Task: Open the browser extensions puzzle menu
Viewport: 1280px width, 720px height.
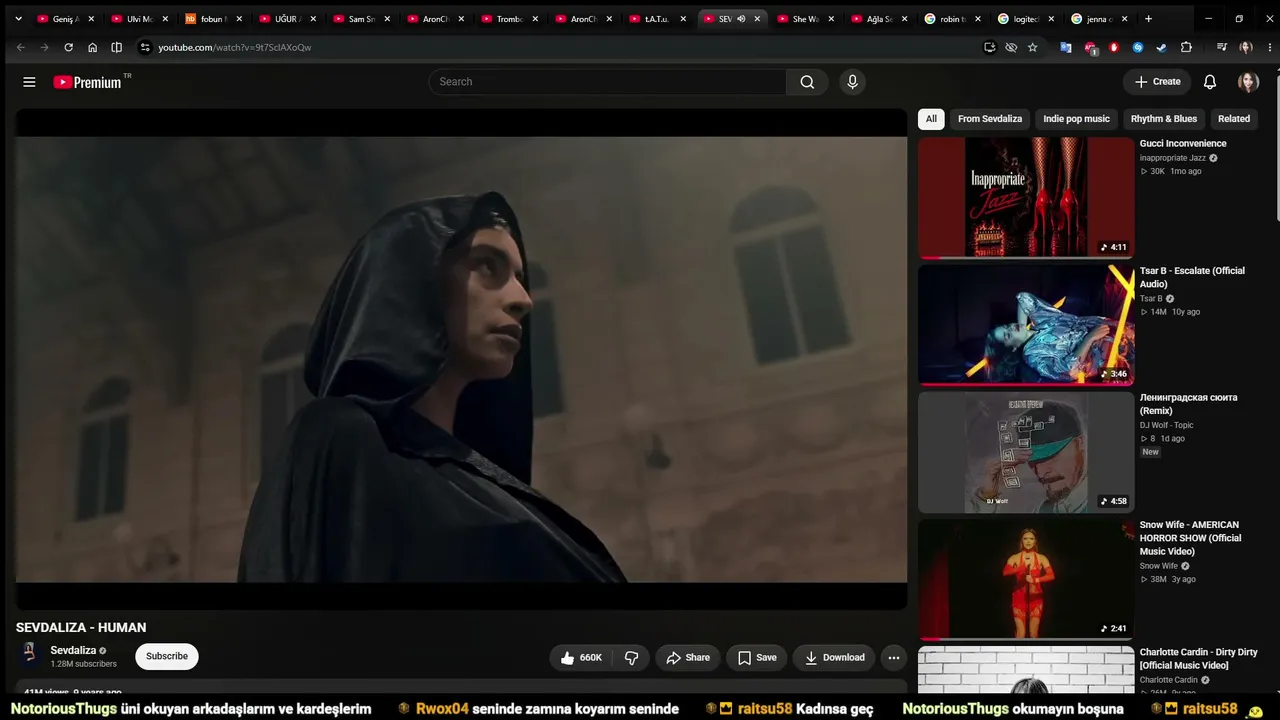Action: tap(1186, 47)
